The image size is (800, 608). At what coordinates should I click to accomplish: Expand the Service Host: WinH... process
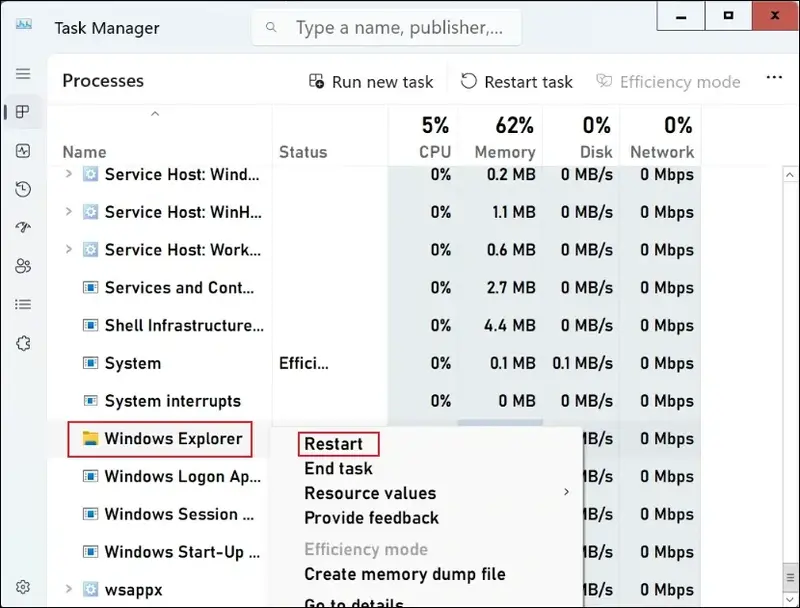coord(68,212)
